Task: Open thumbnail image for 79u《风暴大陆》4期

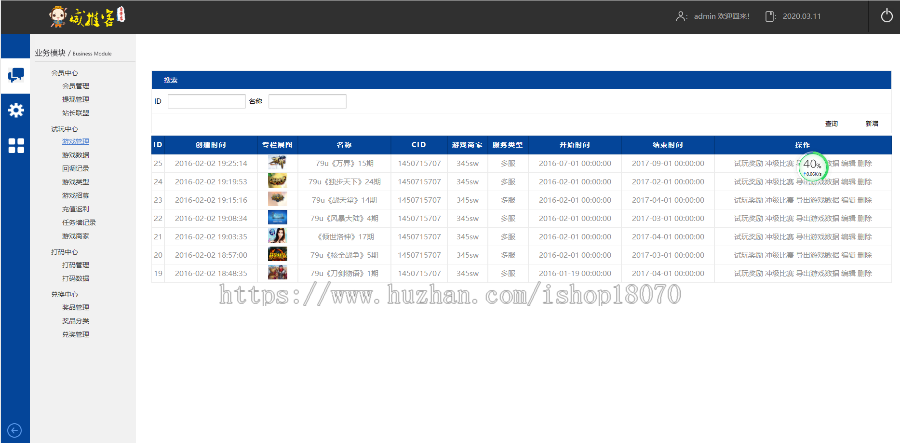Action: click(277, 218)
